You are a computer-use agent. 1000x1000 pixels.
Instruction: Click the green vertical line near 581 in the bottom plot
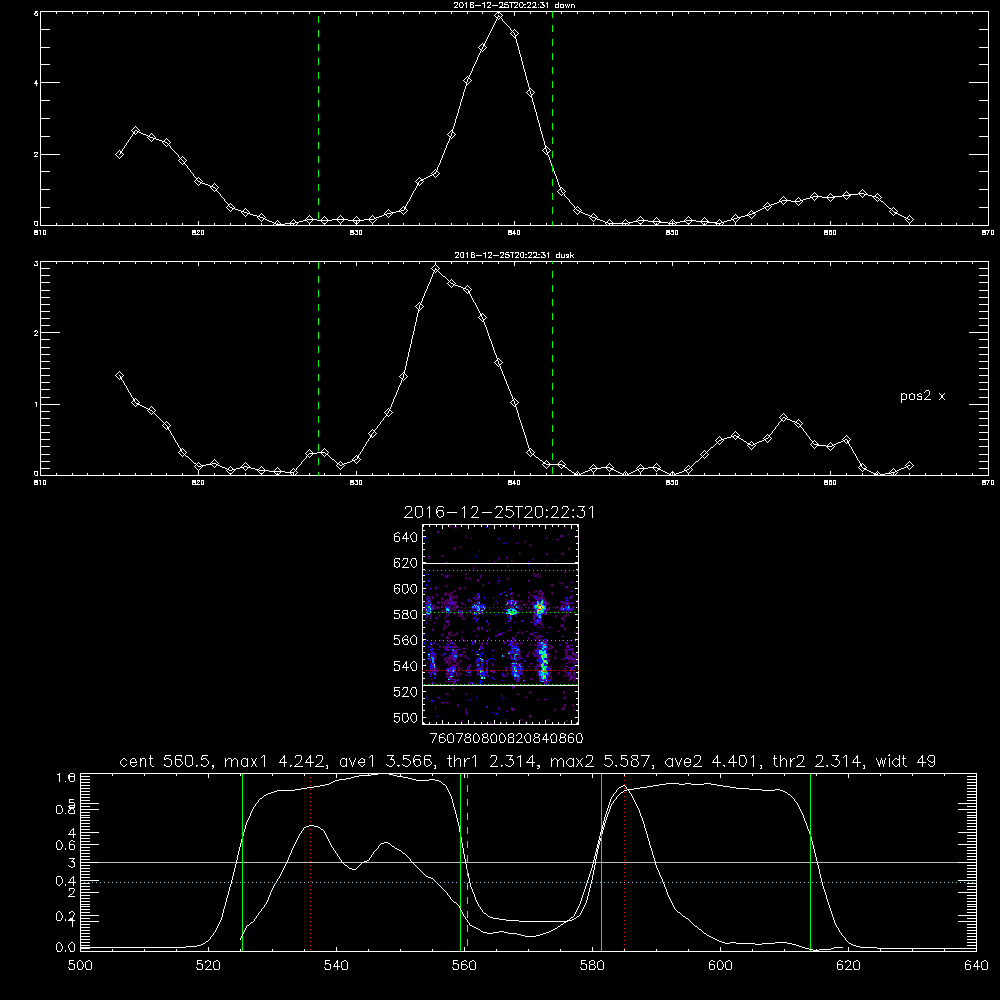601,862
